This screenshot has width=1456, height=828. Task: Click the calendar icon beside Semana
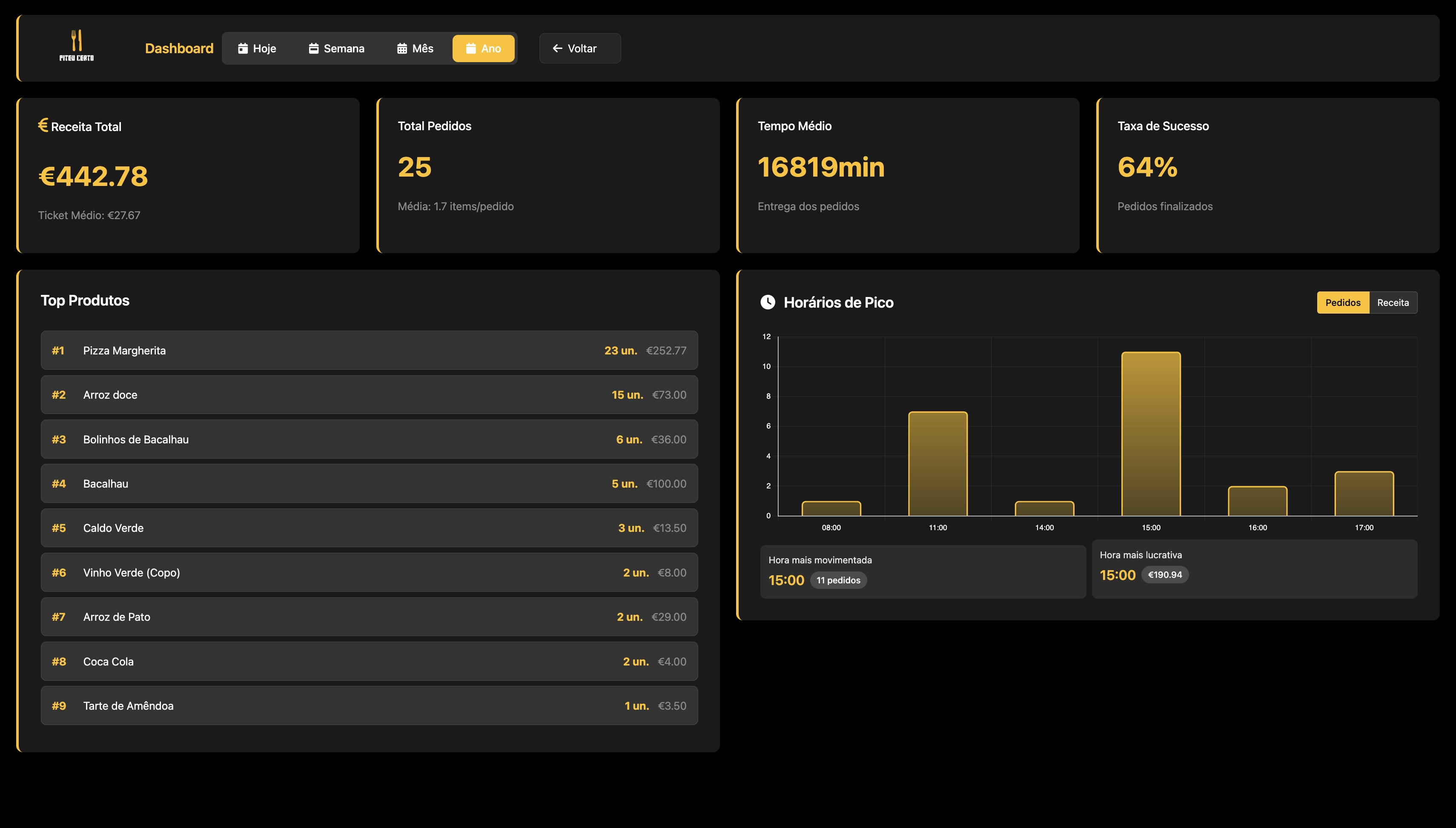tap(313, 49)
